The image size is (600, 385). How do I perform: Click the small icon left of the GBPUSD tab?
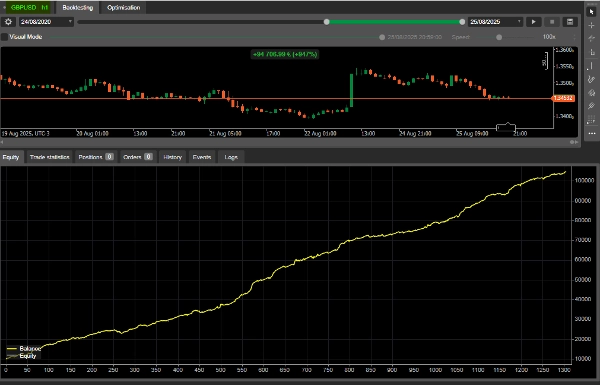coord(4,7)
